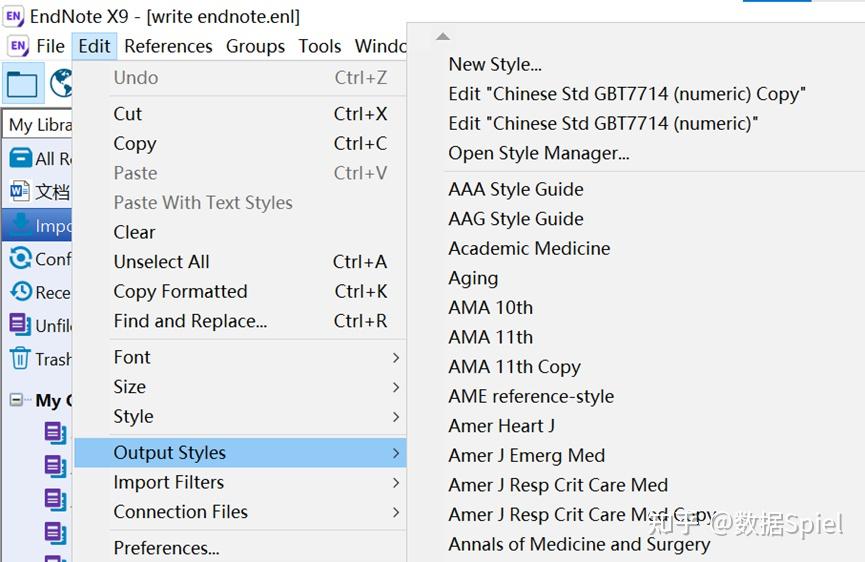Viewport: 865px width, 562px height.
Task: Select Copy Formatted from Edit menu
Action: coord(180,291)
